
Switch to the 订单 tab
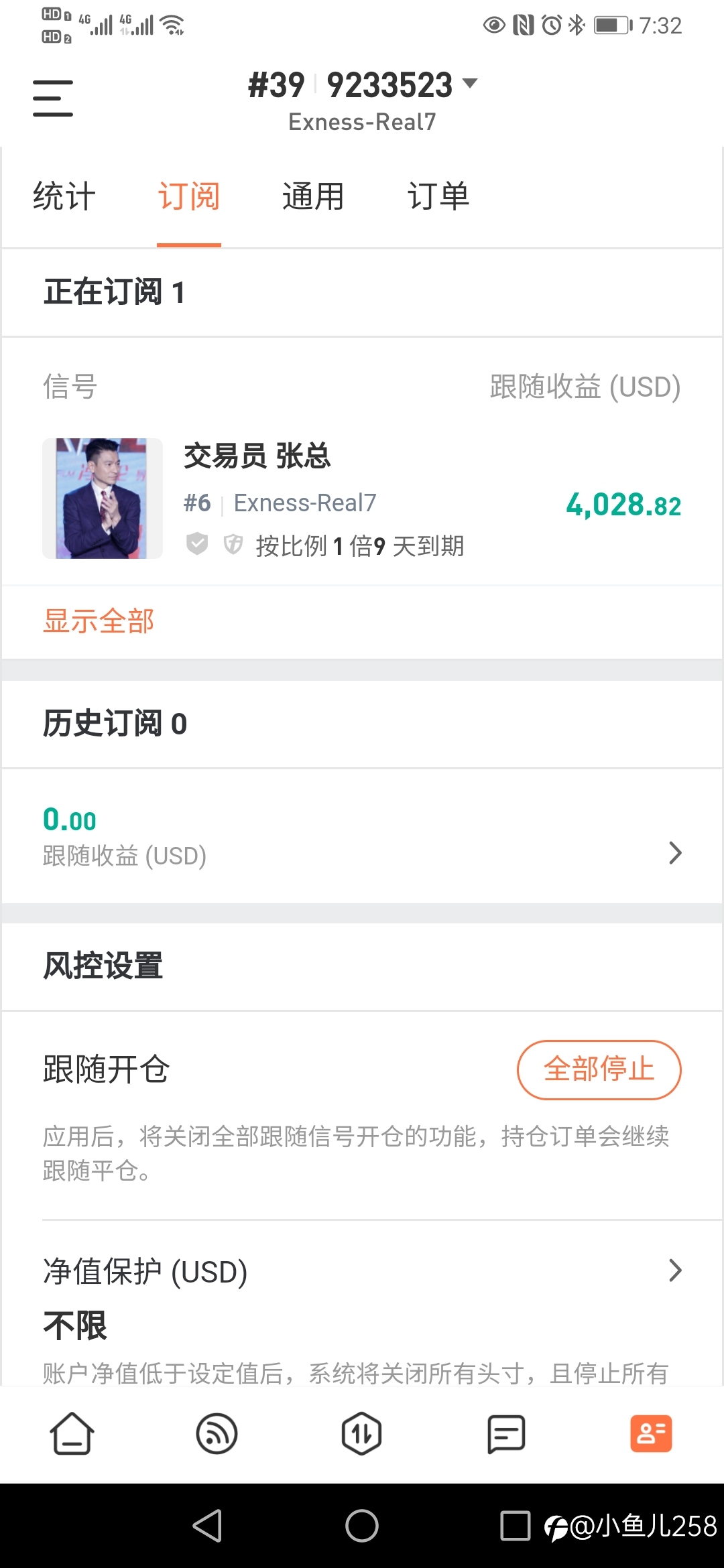pos(438,196)
